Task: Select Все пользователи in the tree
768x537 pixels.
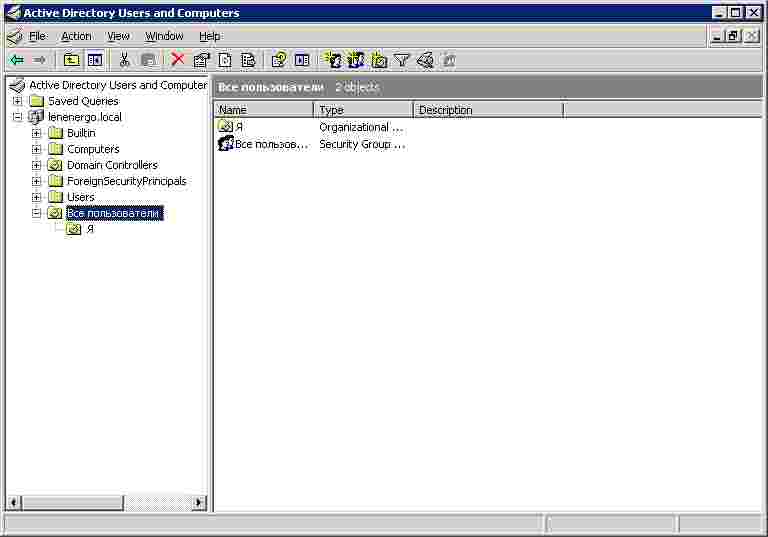Action: click(x=114, y=213)
